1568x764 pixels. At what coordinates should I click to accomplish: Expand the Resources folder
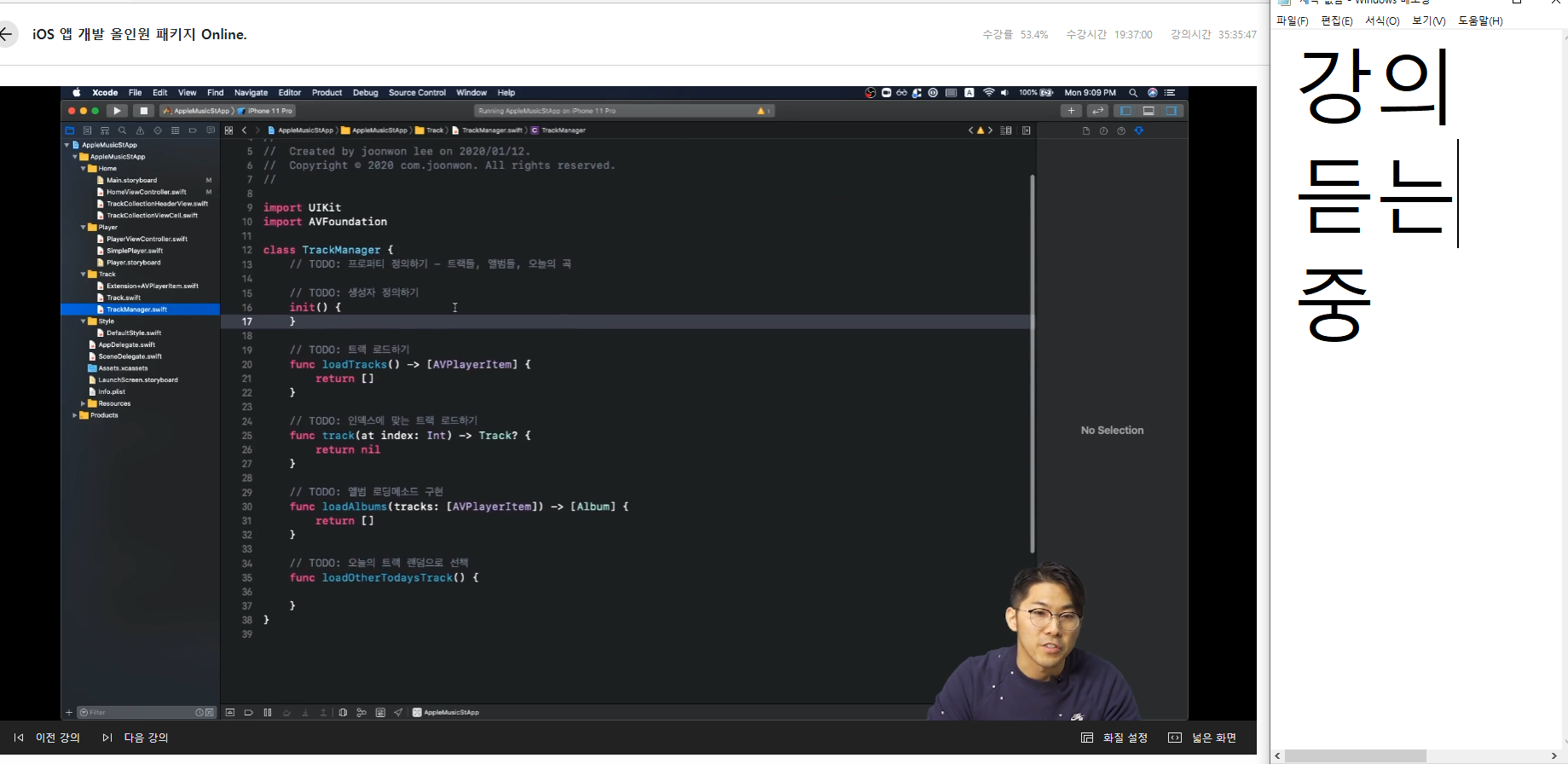pos(84,404)
